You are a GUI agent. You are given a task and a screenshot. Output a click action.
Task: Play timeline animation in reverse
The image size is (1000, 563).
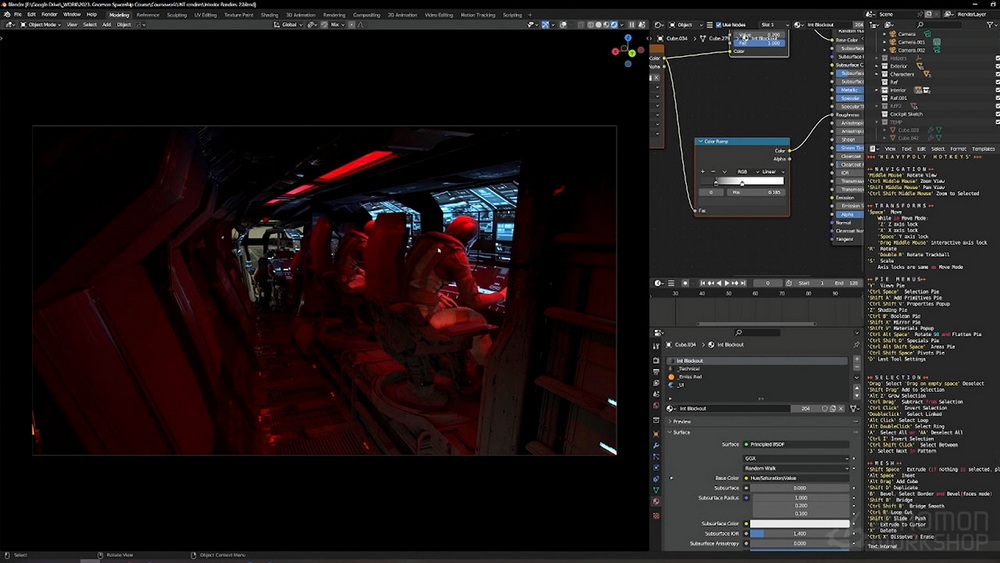click(x=719, y=283)
